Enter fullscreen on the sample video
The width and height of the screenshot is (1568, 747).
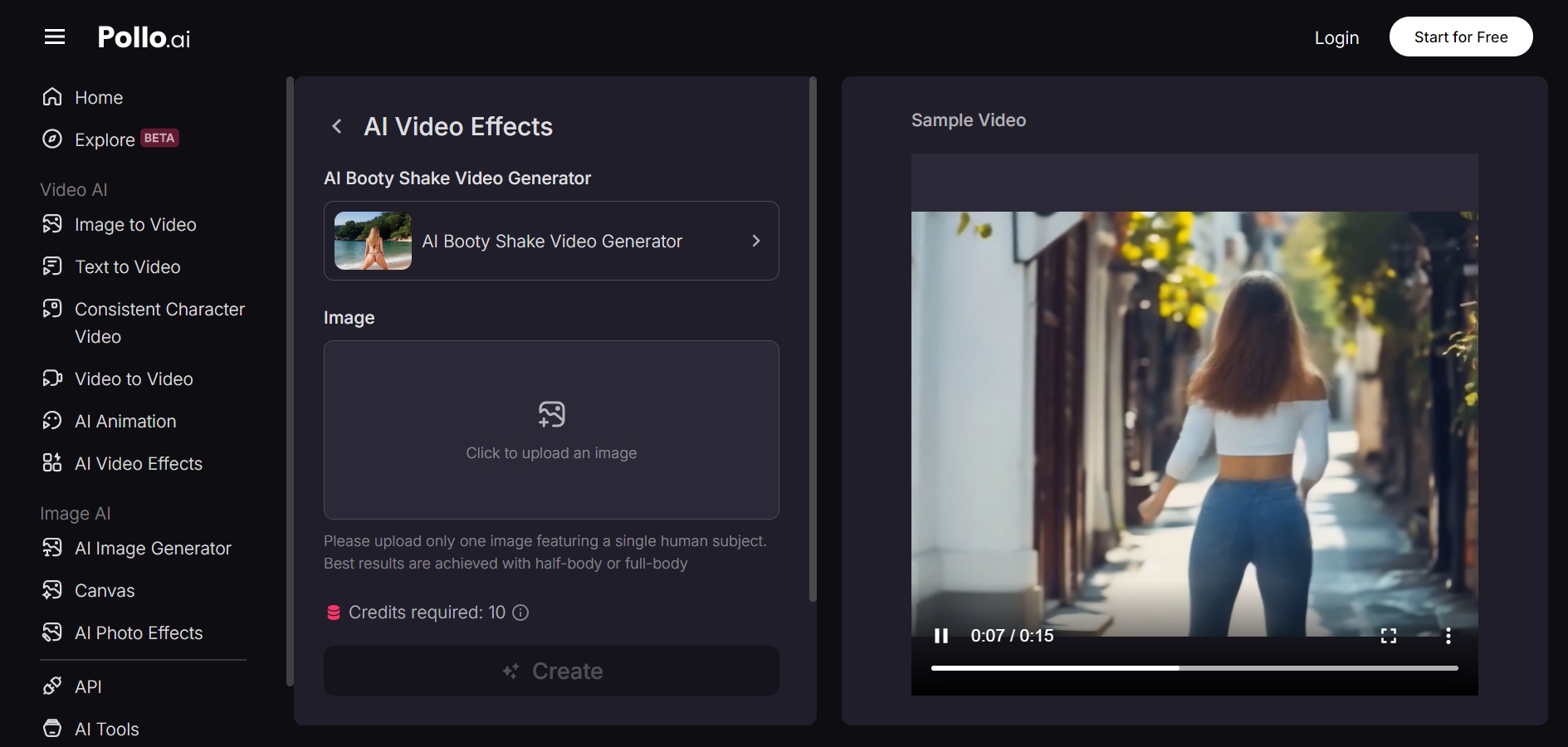tap(1389, 636)
